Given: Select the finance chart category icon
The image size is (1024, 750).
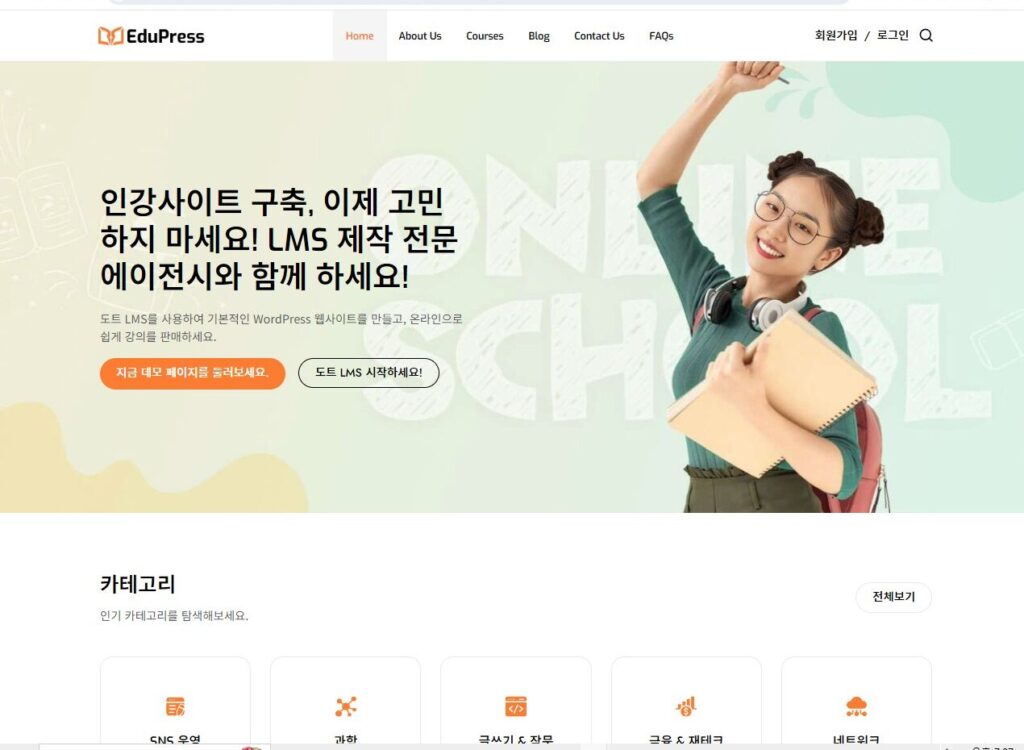Looking at the screenshot, I should point(686,706).
